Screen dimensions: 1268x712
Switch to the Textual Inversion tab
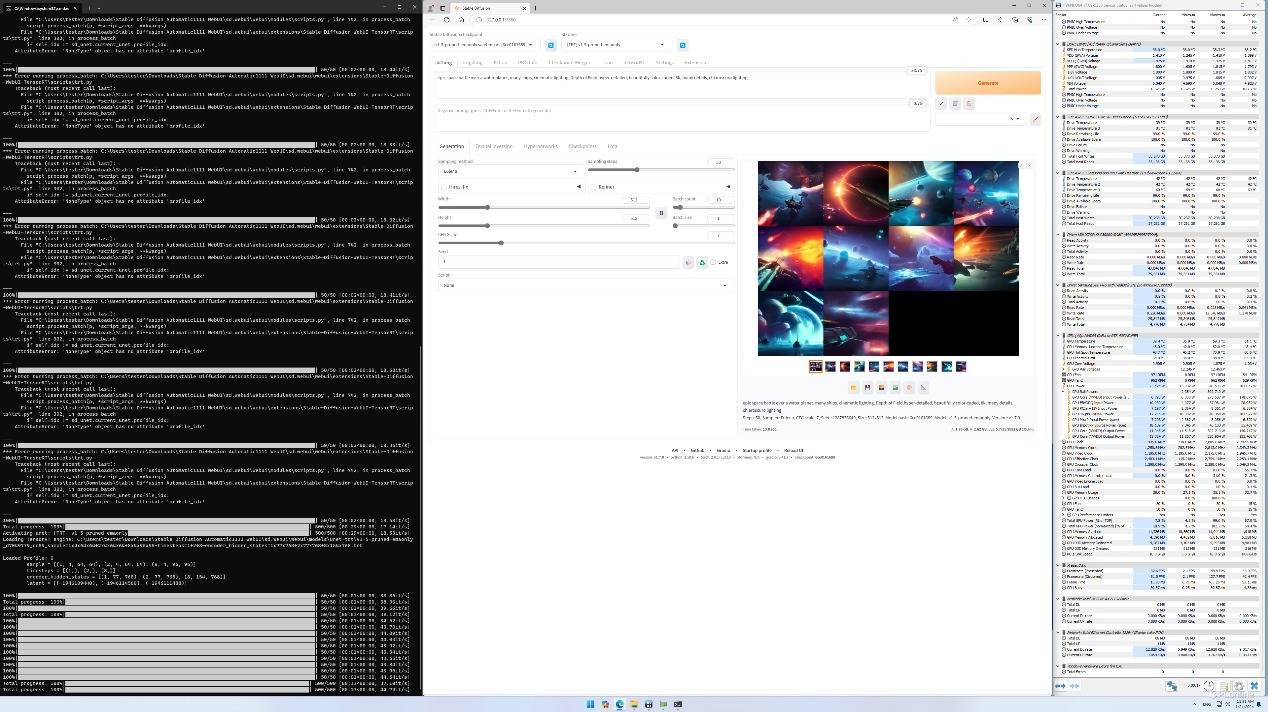[493, 146]
